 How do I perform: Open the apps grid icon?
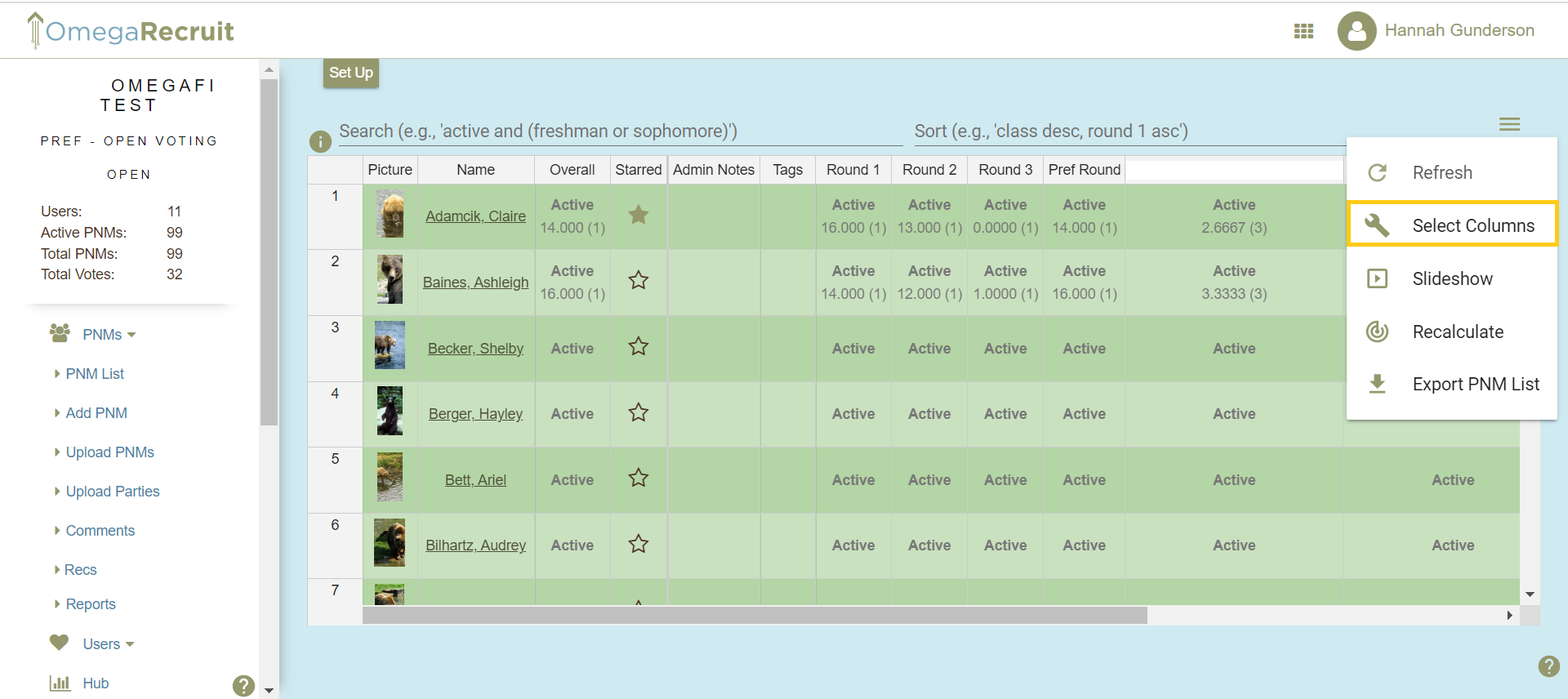pos(1303,31)
